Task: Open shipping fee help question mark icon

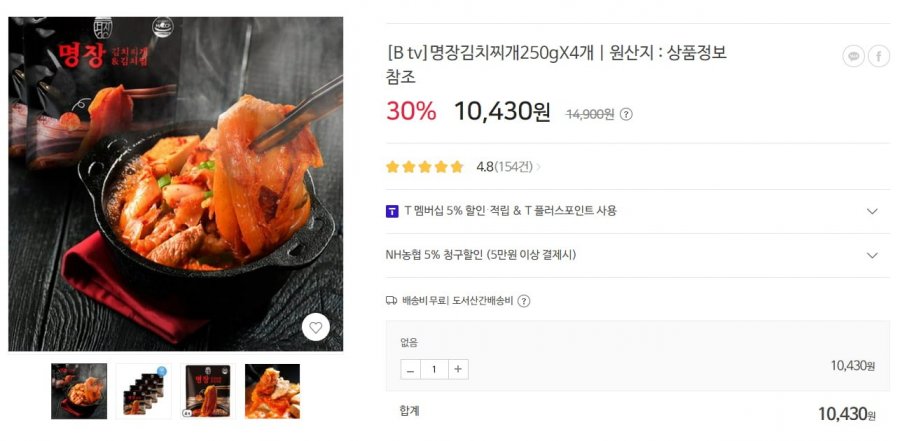Action: tap(524, 300)
